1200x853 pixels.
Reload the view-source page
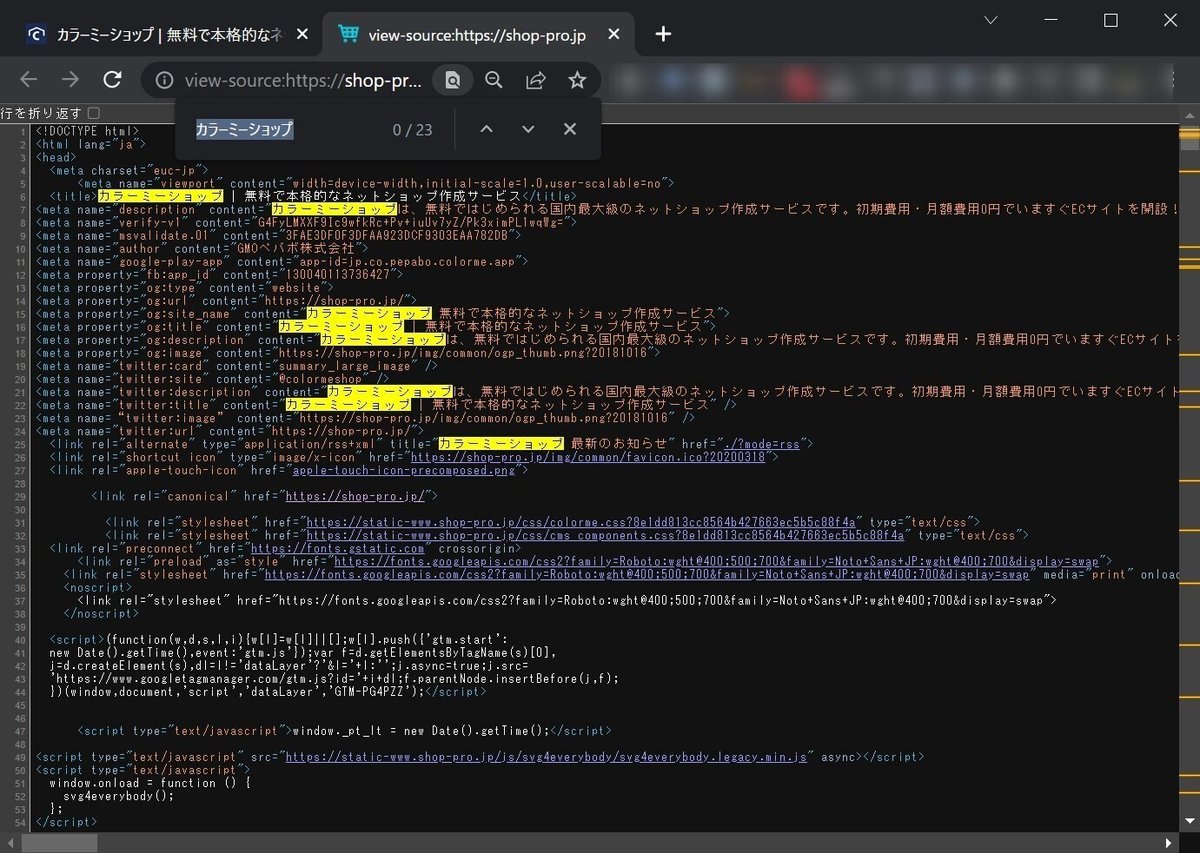(113, 80)
